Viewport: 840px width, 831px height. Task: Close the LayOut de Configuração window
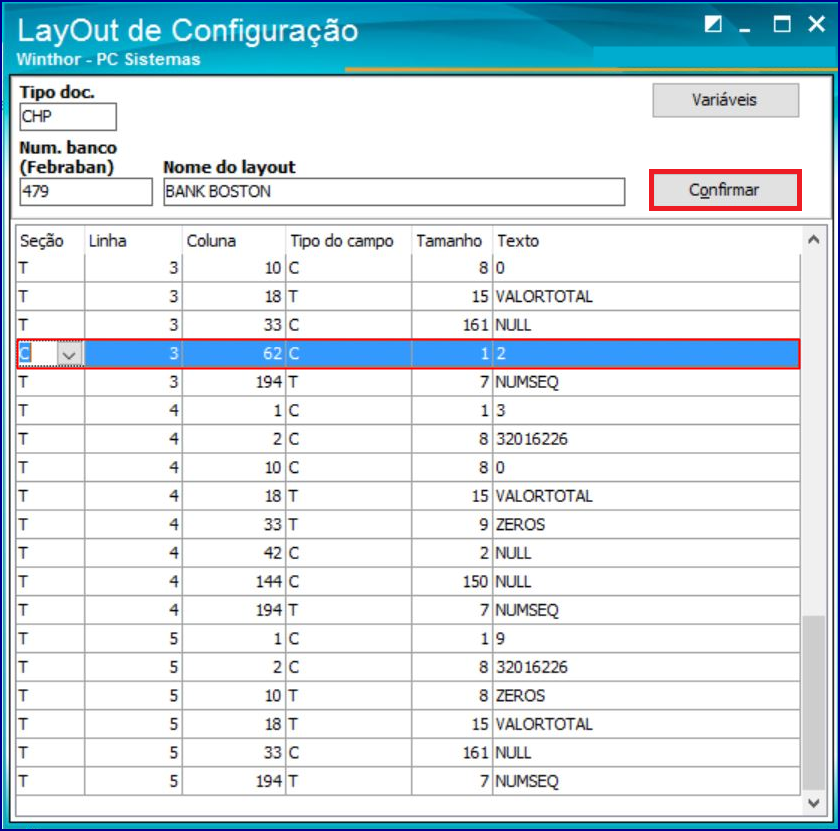(x=816, y=24)
